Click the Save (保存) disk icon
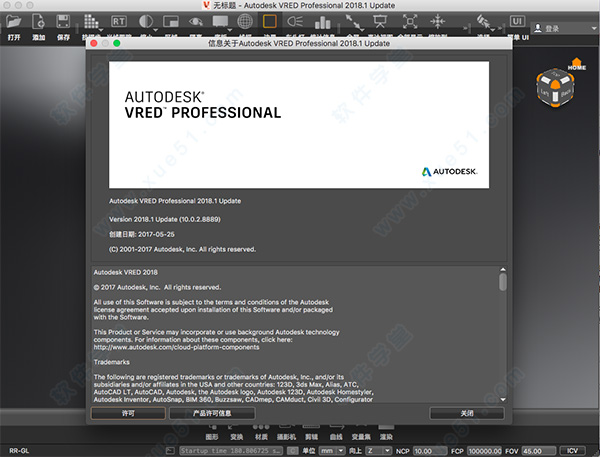This screenshot has width=600, height=457. 63,21
